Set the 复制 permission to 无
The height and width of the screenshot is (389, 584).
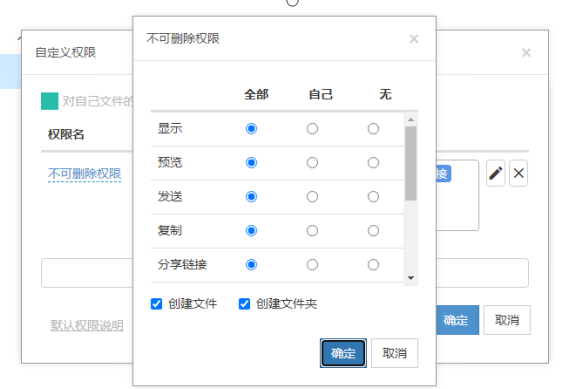(373, 231)
